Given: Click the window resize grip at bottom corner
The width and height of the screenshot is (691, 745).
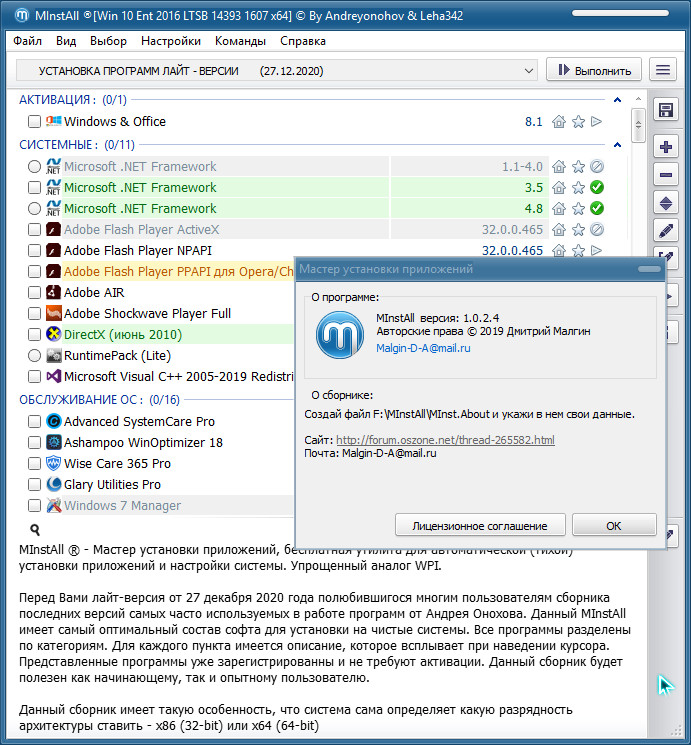Looking at the screenshot, I should click(676, 730).
